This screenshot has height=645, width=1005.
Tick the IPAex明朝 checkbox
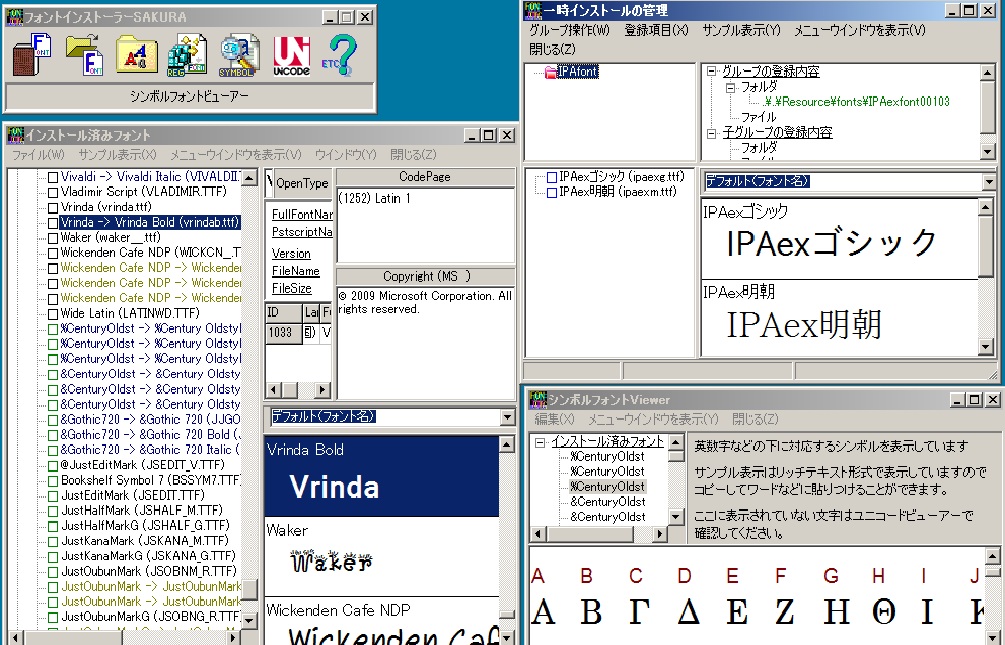click(x=552, y=192)
